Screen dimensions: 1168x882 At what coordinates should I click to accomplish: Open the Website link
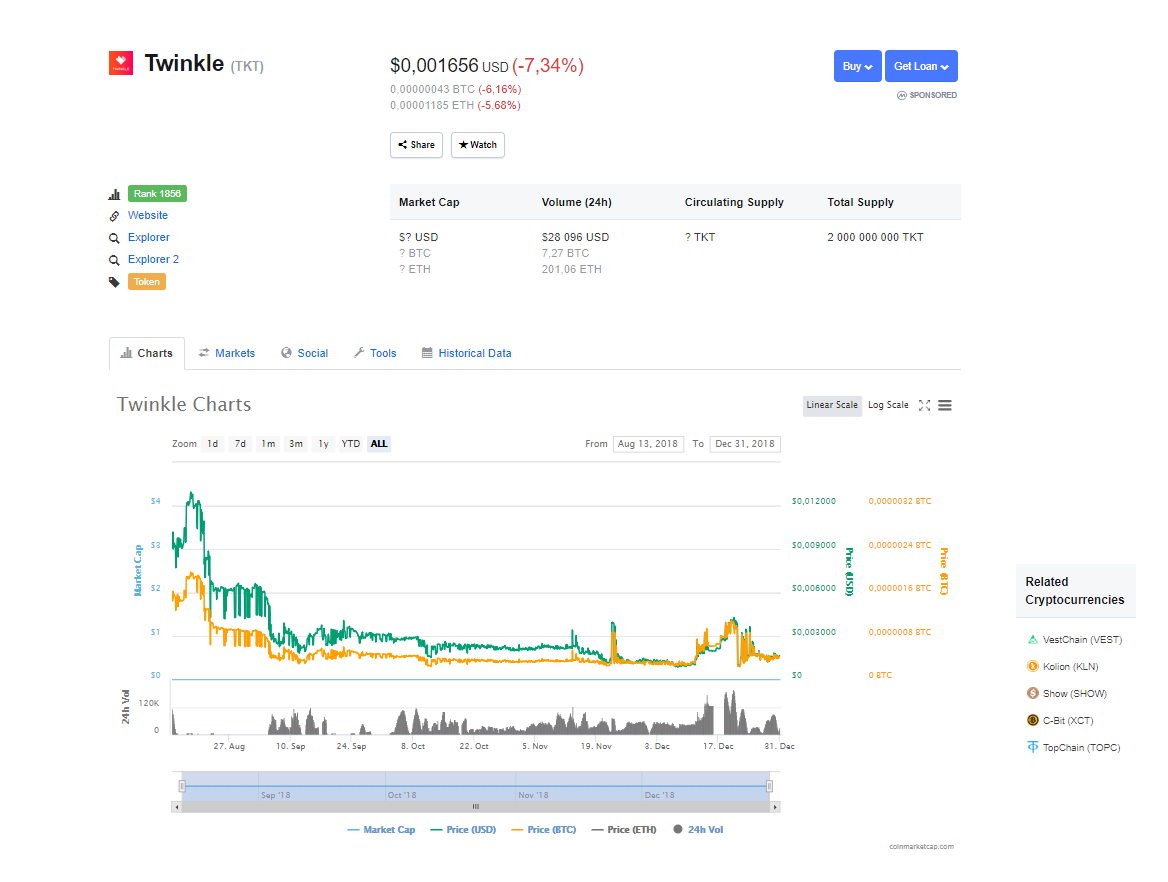(x=147, y=215)
